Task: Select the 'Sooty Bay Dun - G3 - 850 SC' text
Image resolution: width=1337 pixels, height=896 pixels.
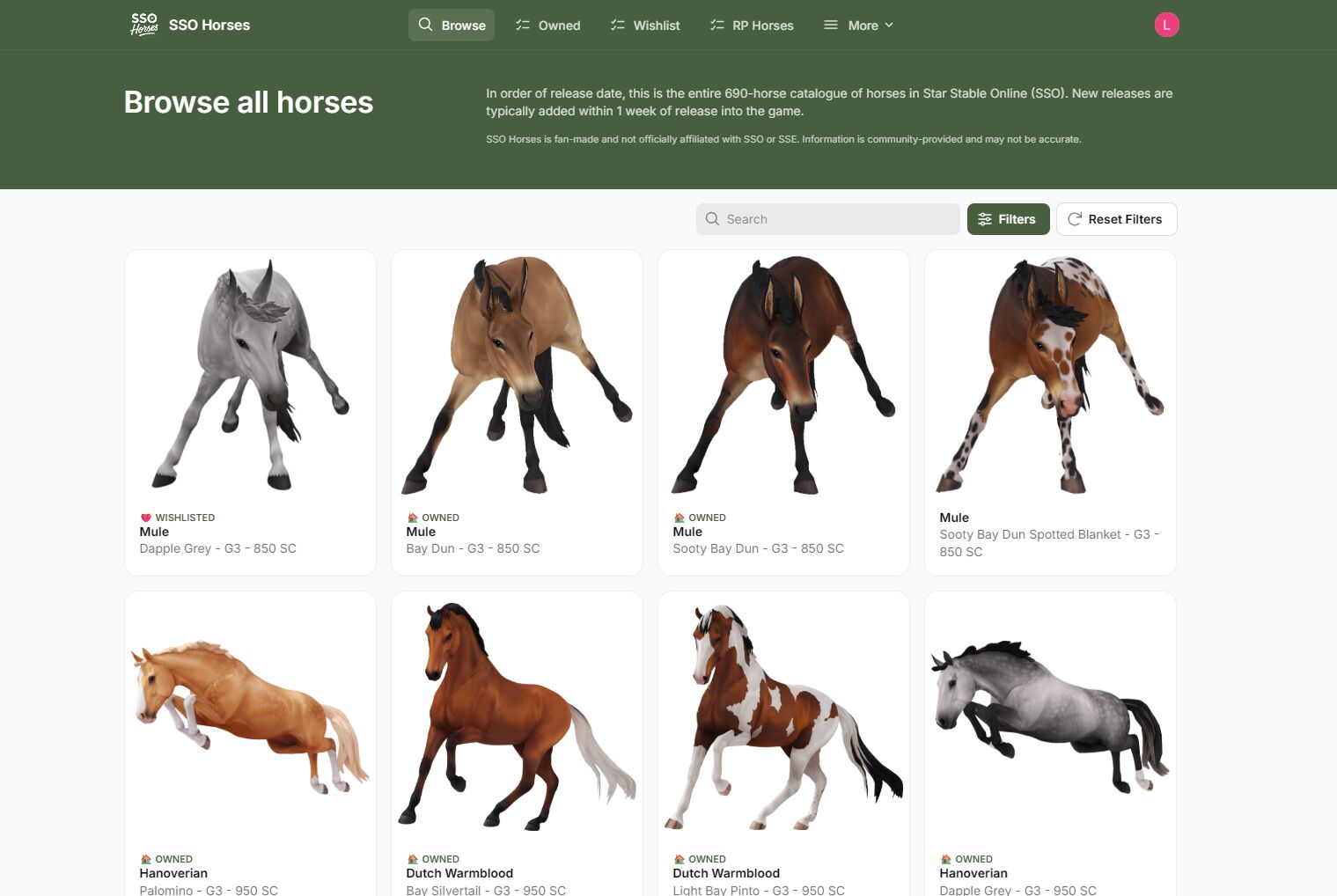Action: click(758, 548)
